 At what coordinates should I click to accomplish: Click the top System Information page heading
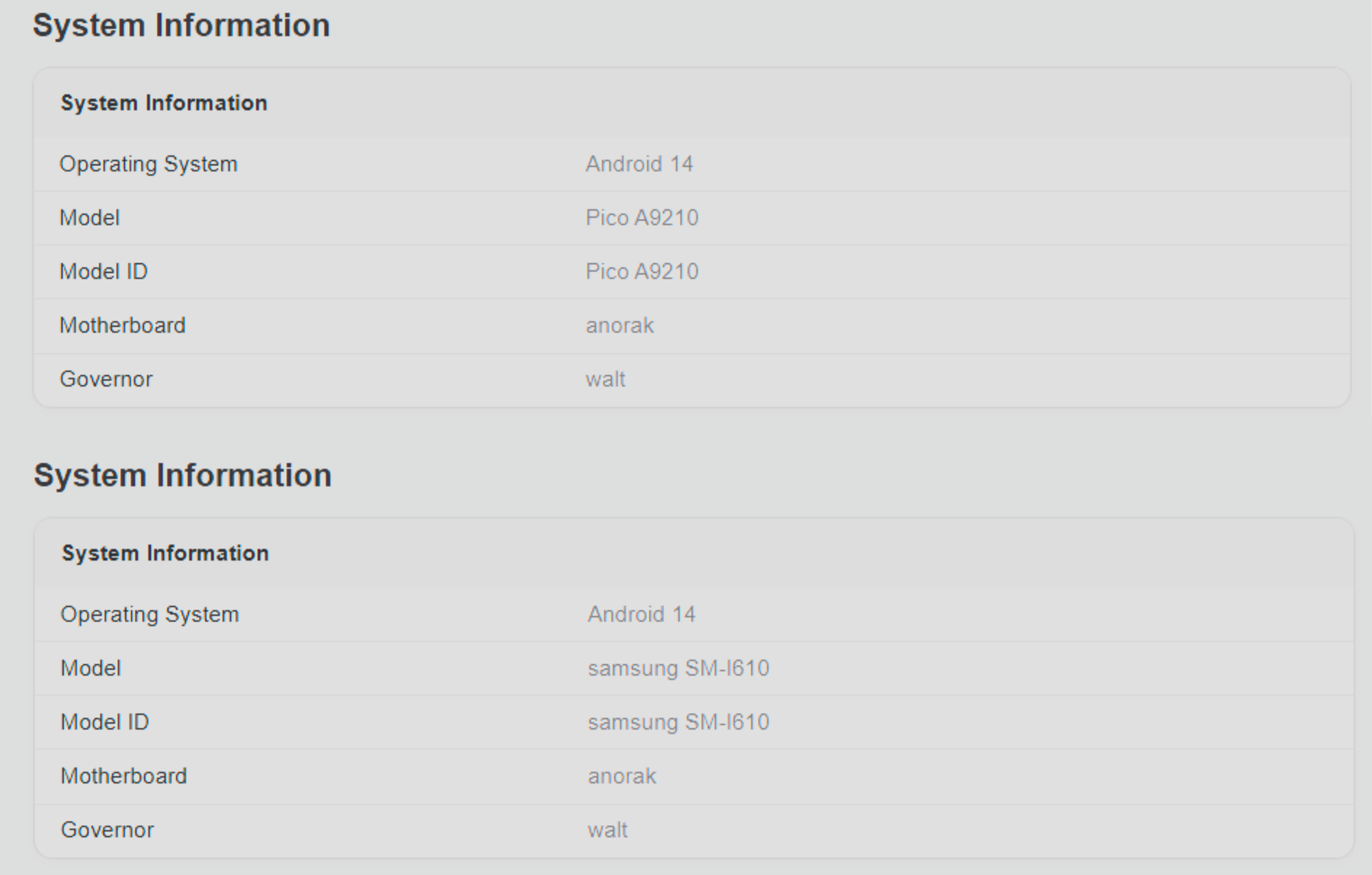[181, 26]
